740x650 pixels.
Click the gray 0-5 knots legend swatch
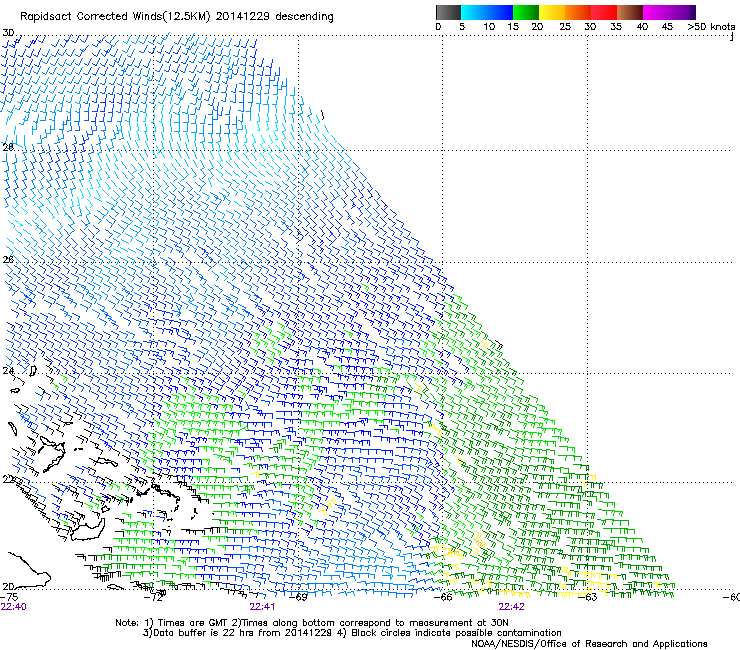(448, 12)
